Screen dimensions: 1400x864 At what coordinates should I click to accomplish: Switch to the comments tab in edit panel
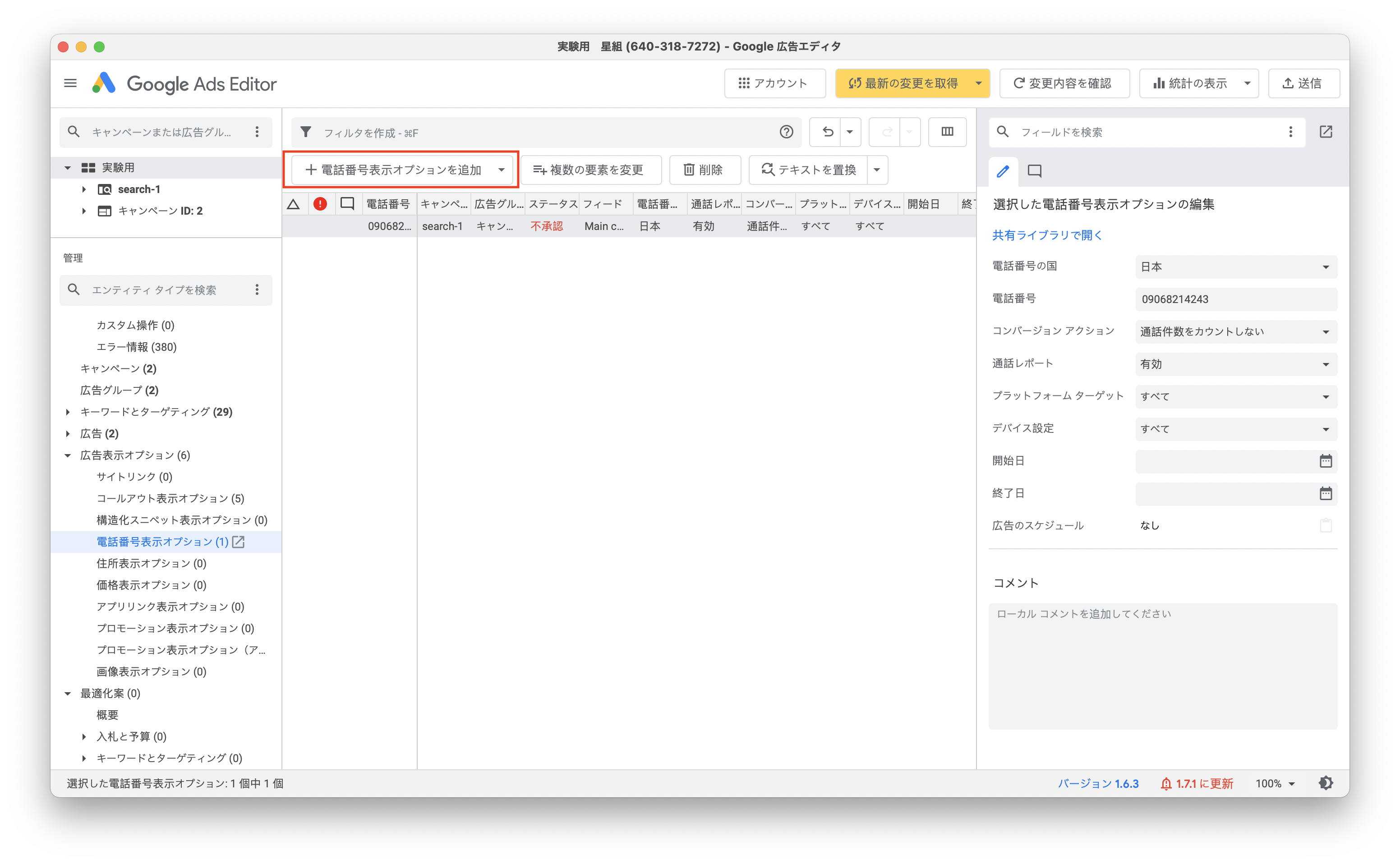tap(1034, 171)
